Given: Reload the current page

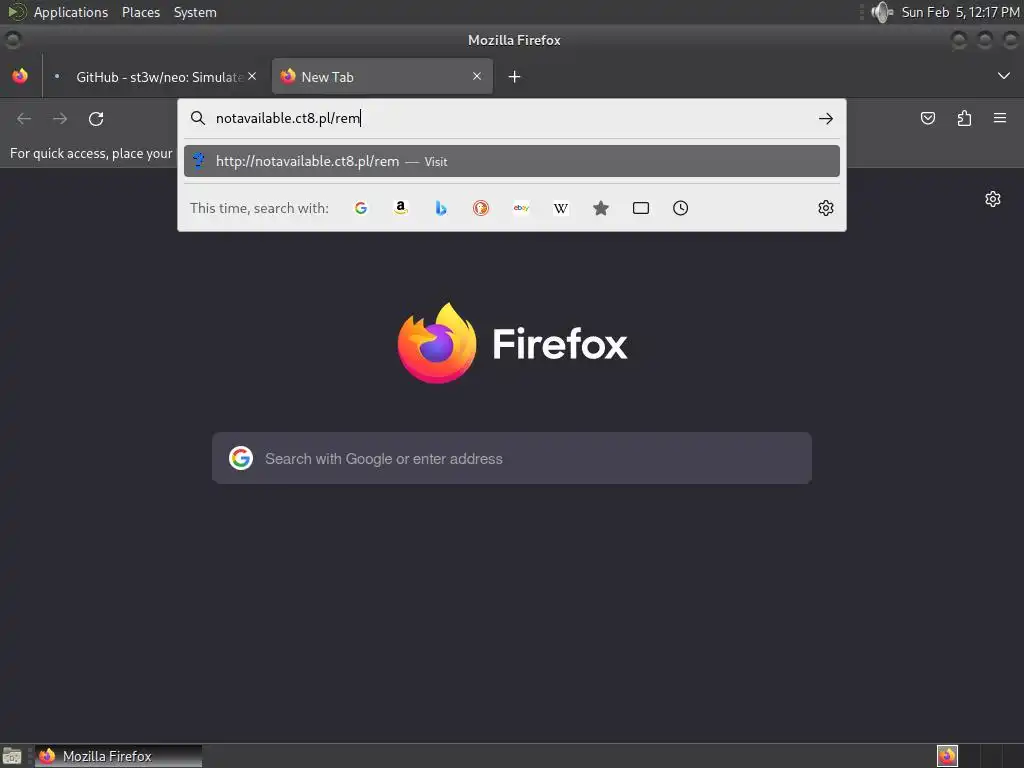Looking at the screenshot, I should [x=96, y=119].
